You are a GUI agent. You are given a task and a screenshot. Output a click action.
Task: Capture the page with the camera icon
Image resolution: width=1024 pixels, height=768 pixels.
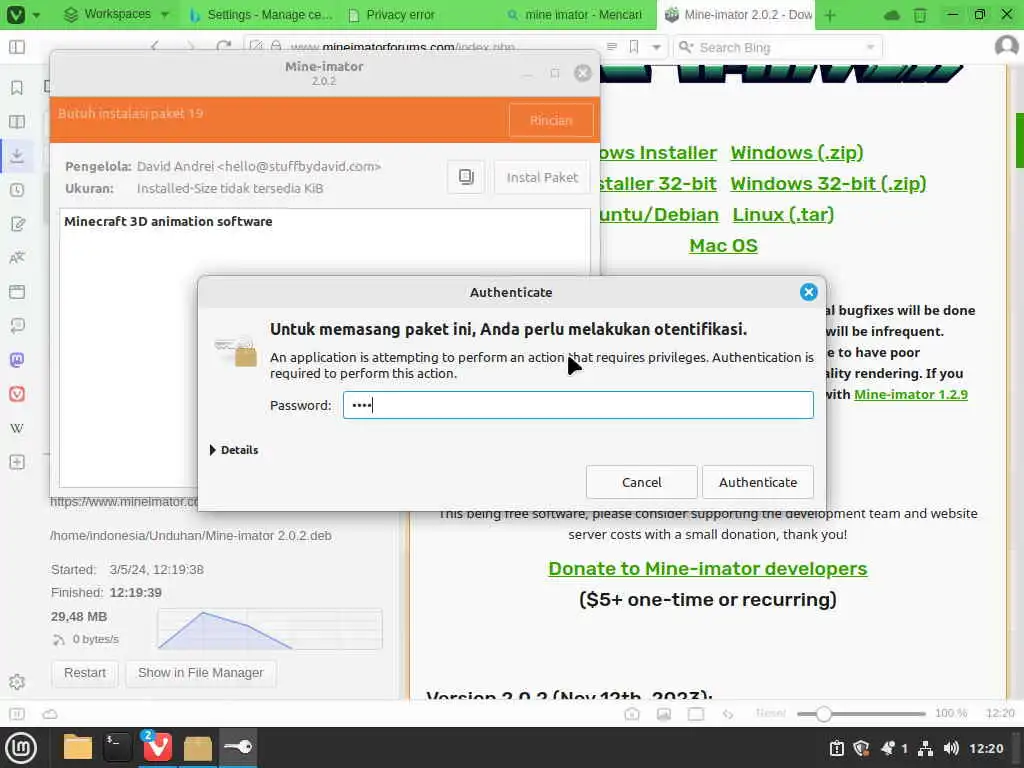click(632, 714)
